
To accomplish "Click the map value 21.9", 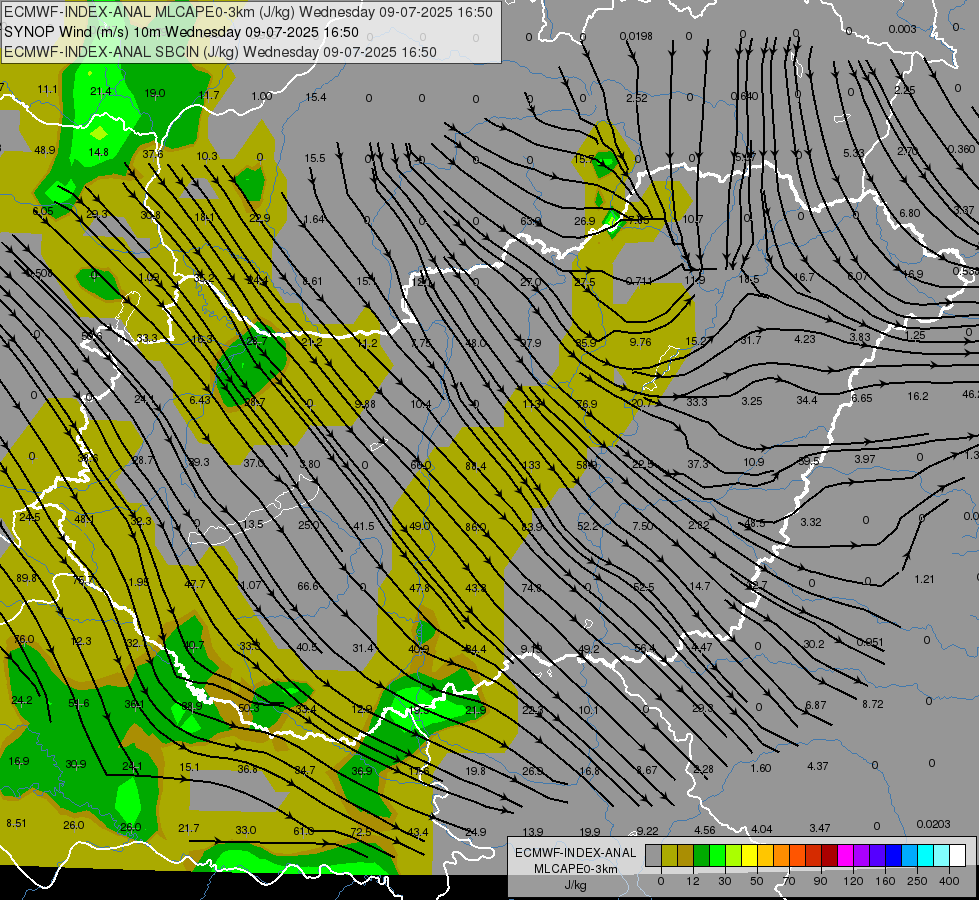I will (475, 710).
